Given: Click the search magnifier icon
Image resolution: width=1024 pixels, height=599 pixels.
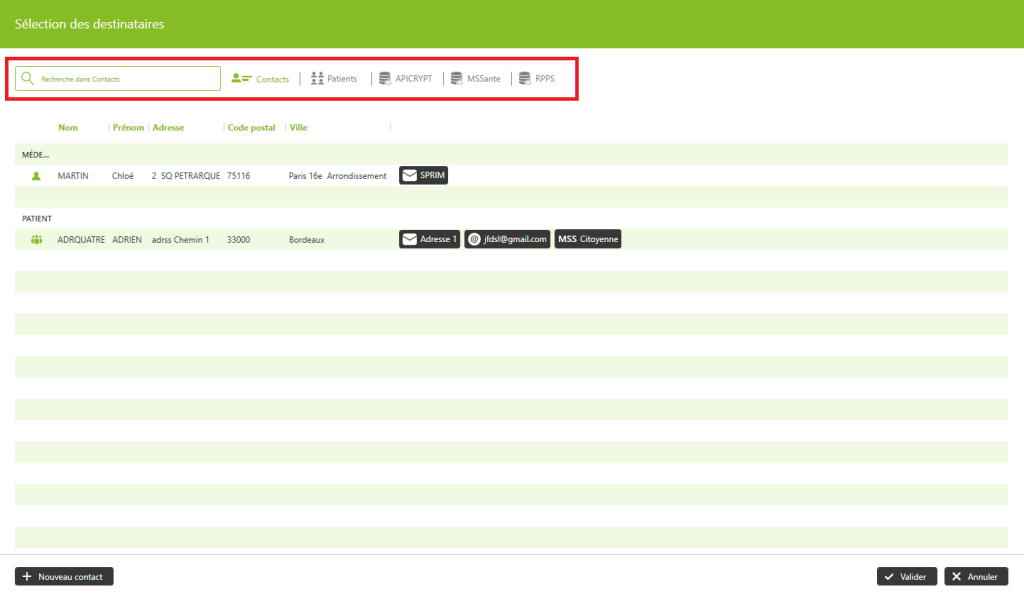Looking at the screenshot, I should (x=28, y=79).
